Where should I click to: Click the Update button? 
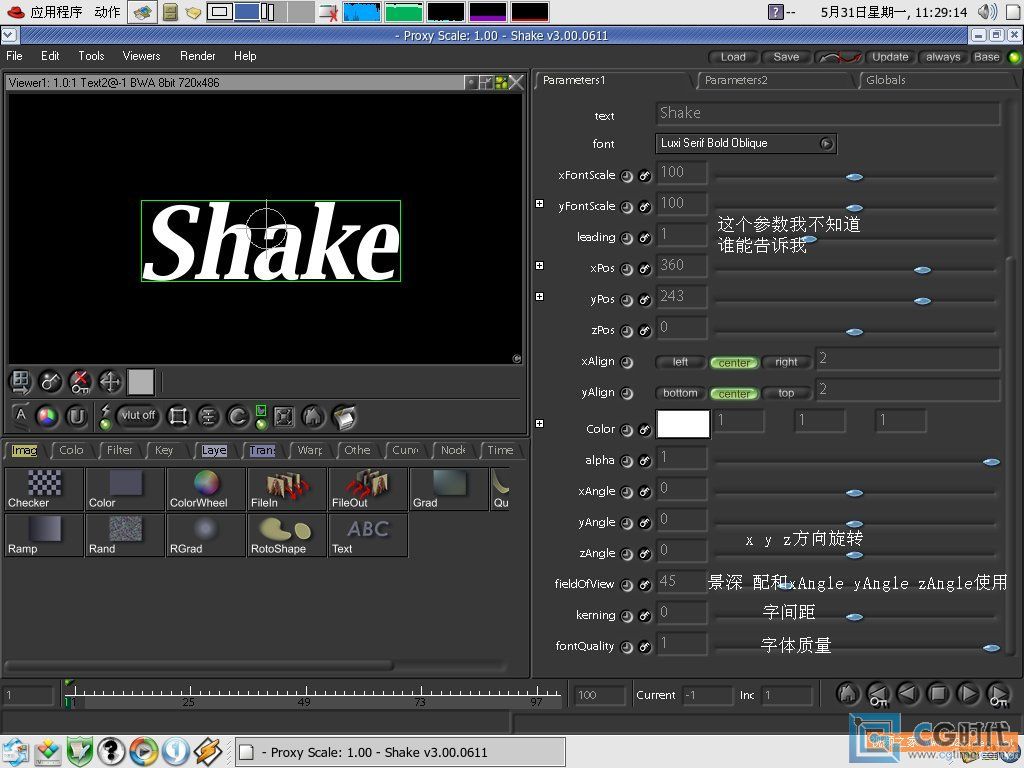(x=890, y=57)
